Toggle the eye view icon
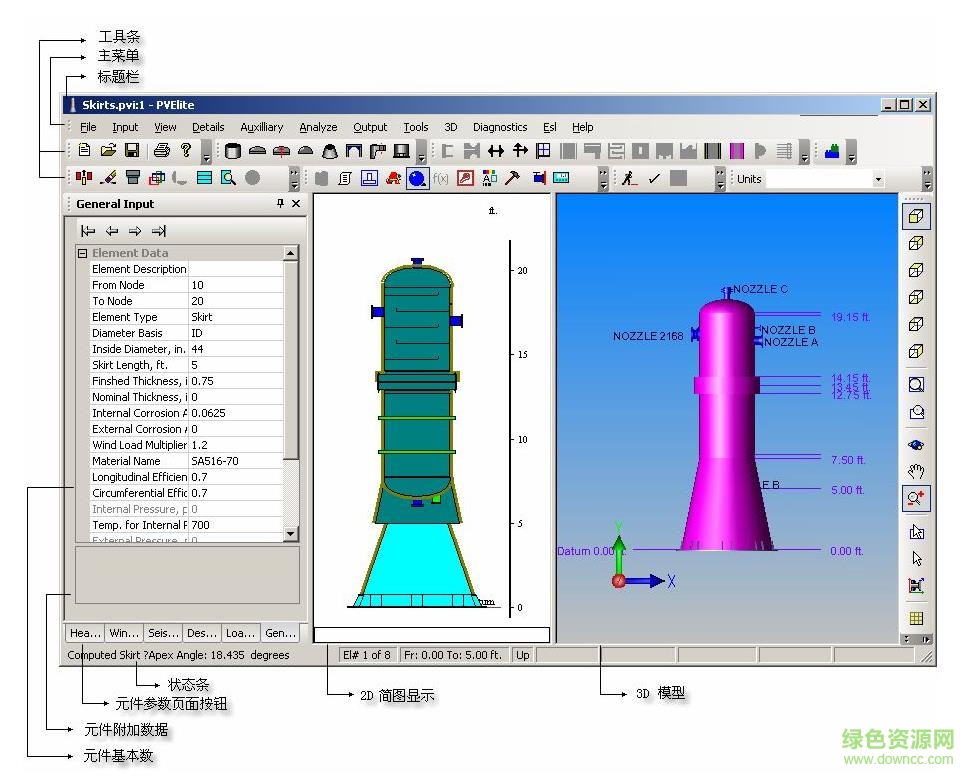This screenshot has width=977, height=778. coord(916,445)
